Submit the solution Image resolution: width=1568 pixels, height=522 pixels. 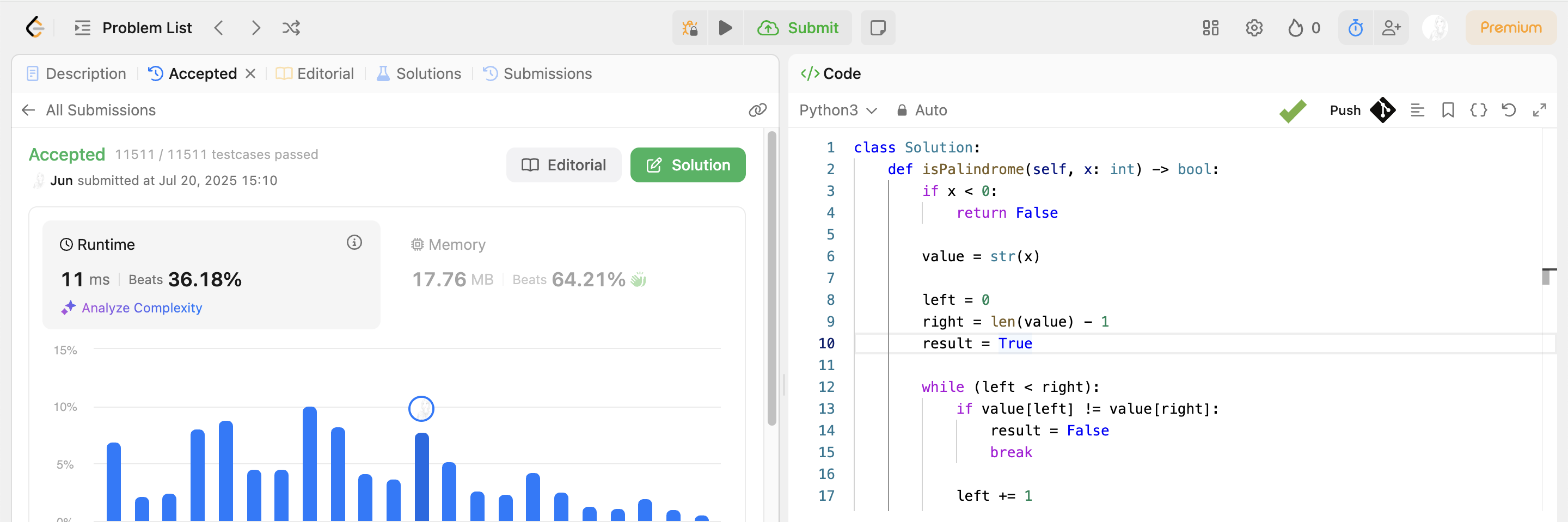click(x=798, y=27)
